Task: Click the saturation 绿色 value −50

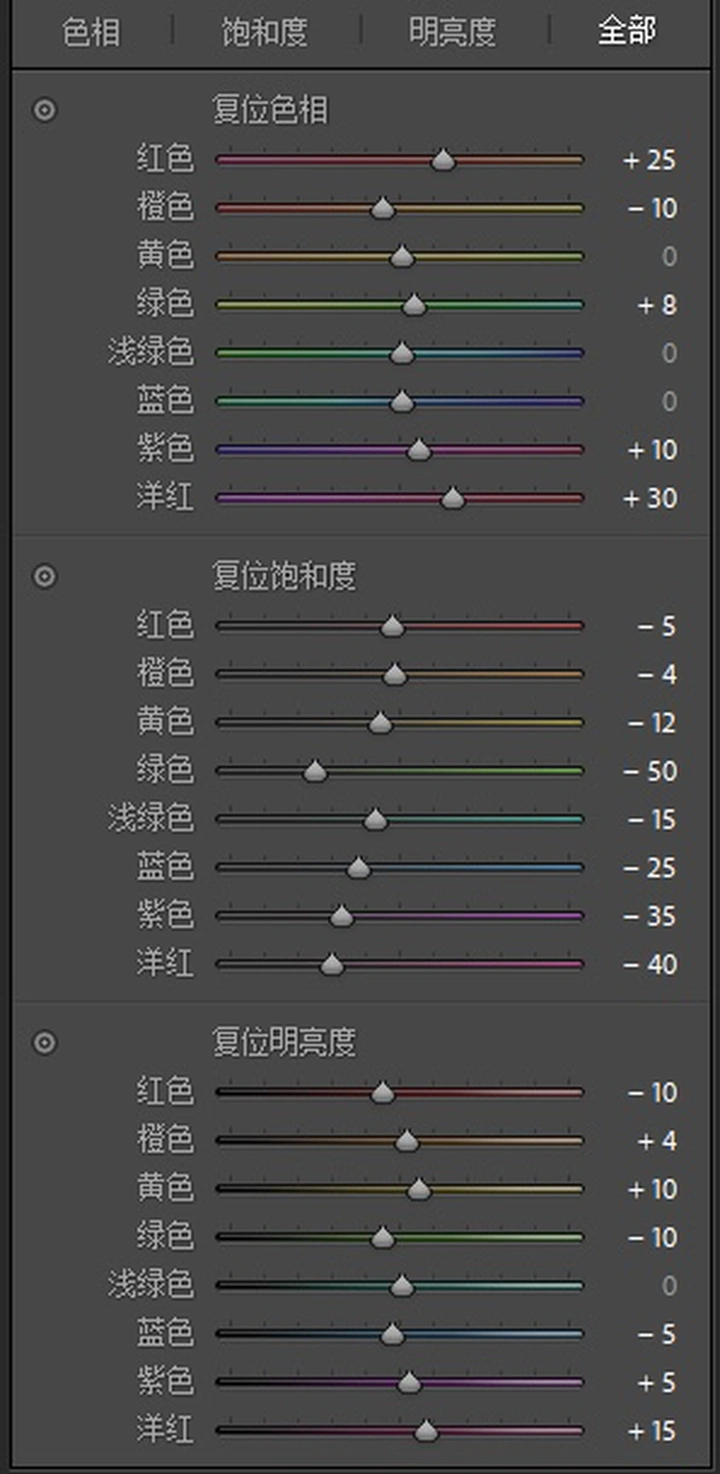Action: (x=650, y=772)
